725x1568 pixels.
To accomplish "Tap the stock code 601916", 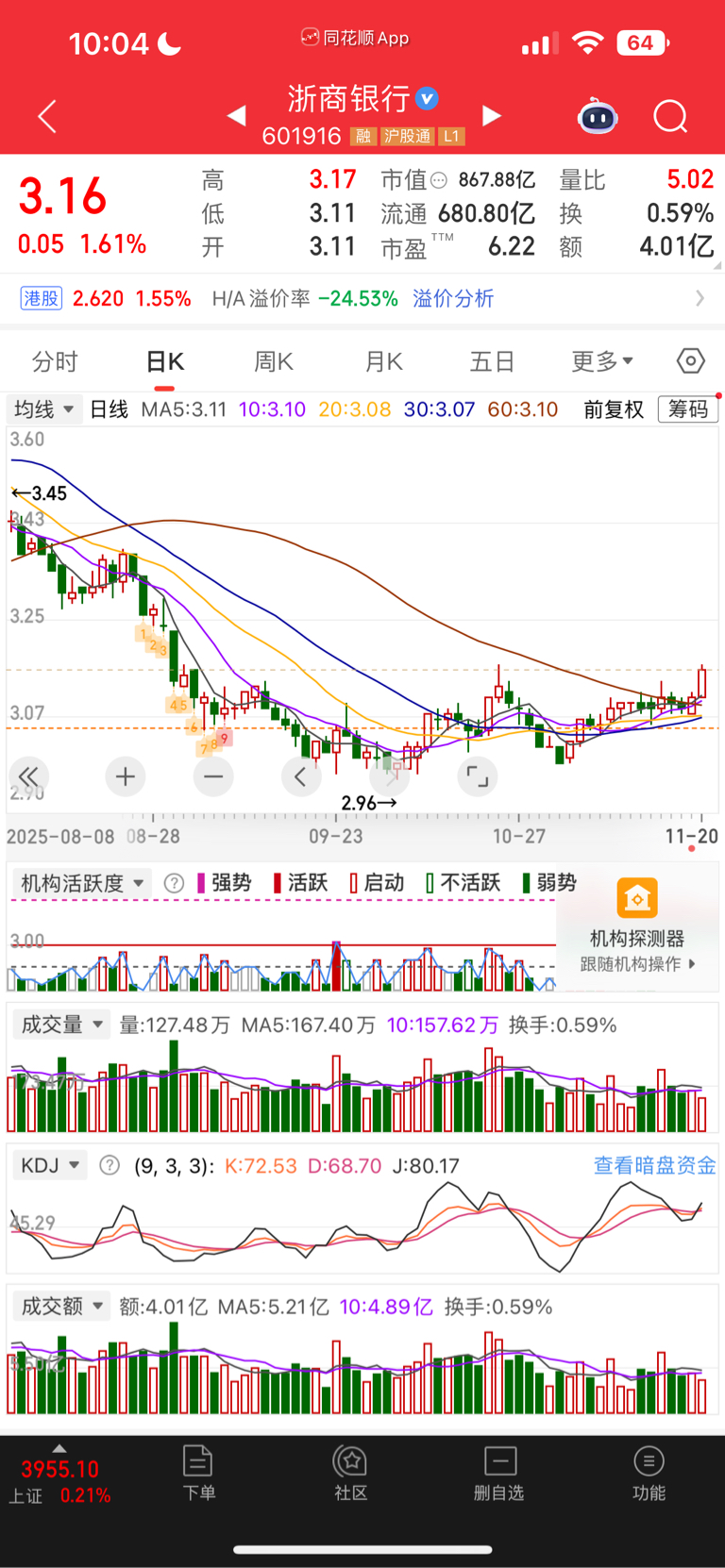I will pyautogui.click(x=301, y=137).
